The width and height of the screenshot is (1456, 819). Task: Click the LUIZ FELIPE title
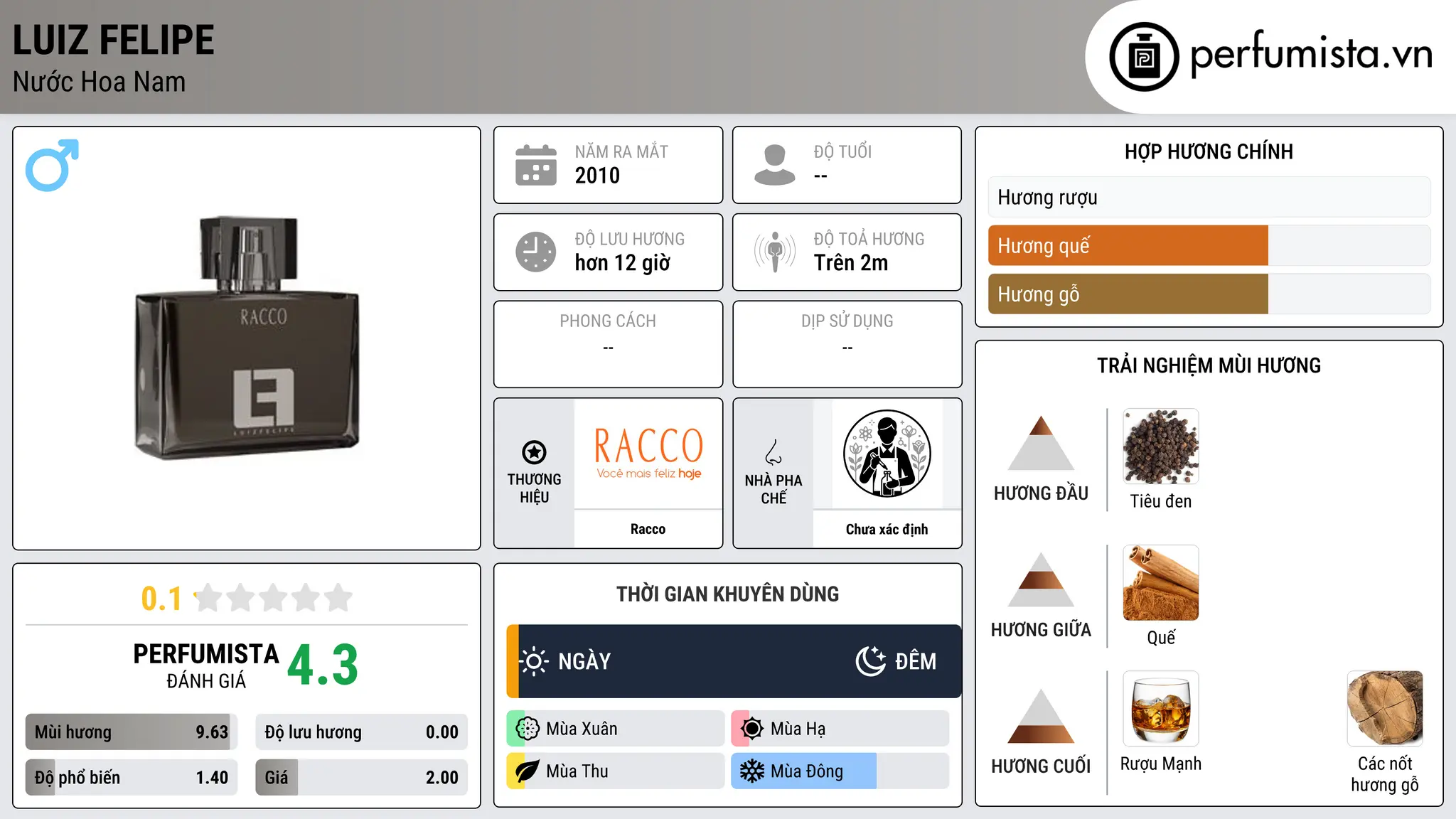114,41
